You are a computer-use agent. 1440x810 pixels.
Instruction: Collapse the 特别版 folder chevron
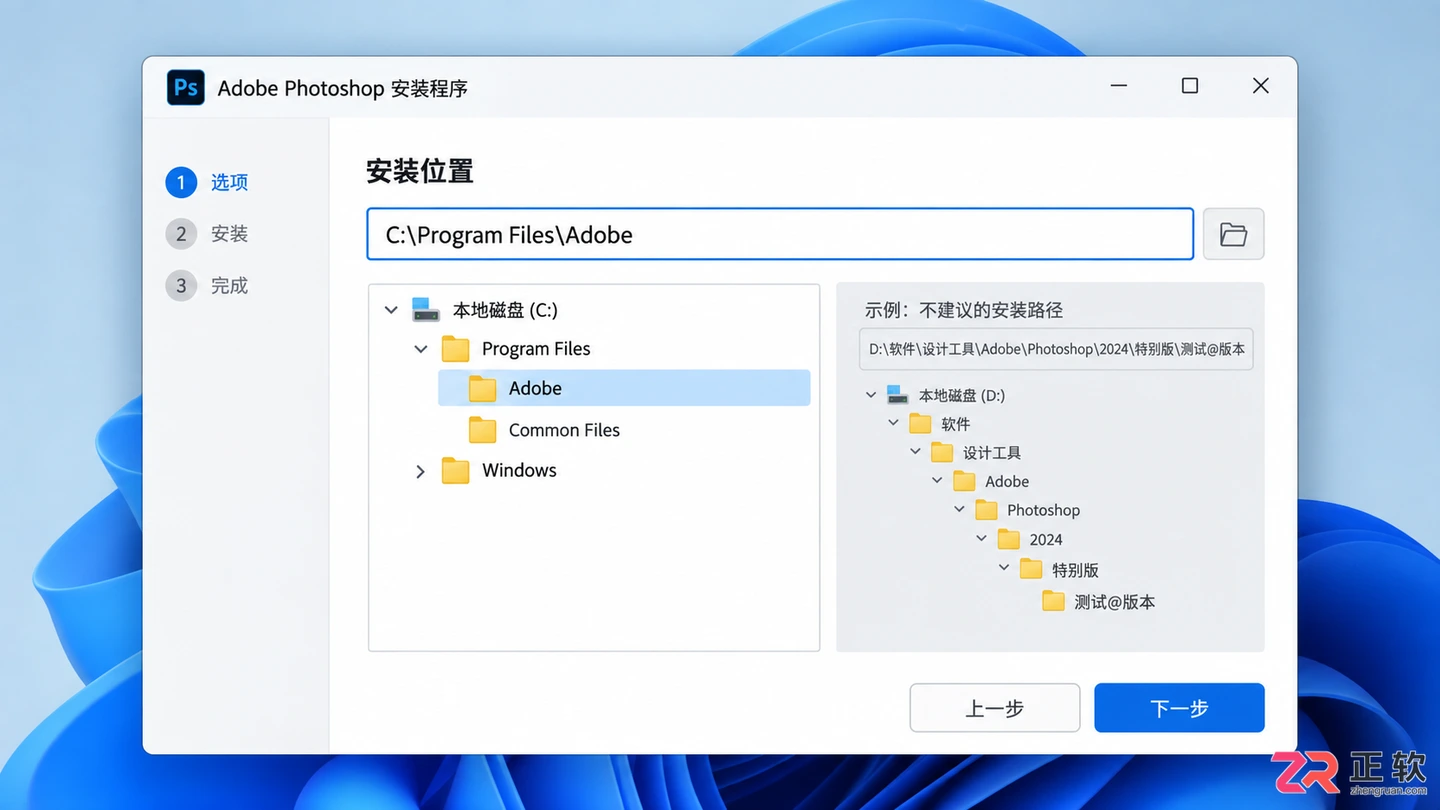[x=1004, y=568]
